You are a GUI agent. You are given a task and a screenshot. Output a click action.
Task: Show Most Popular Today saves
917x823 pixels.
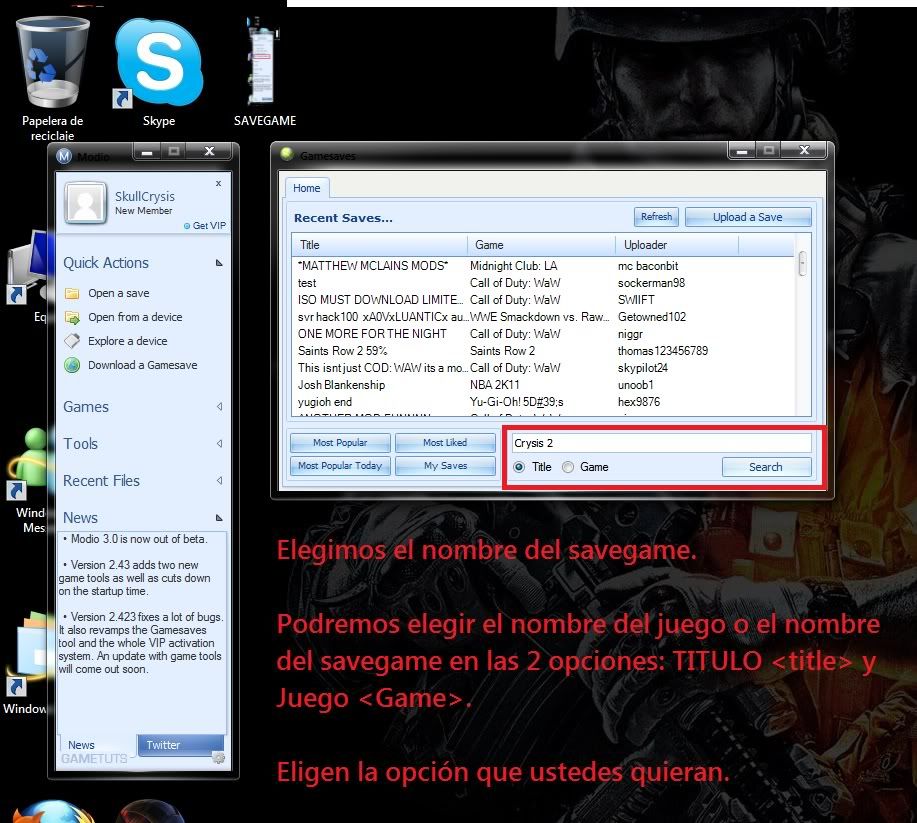340,466
